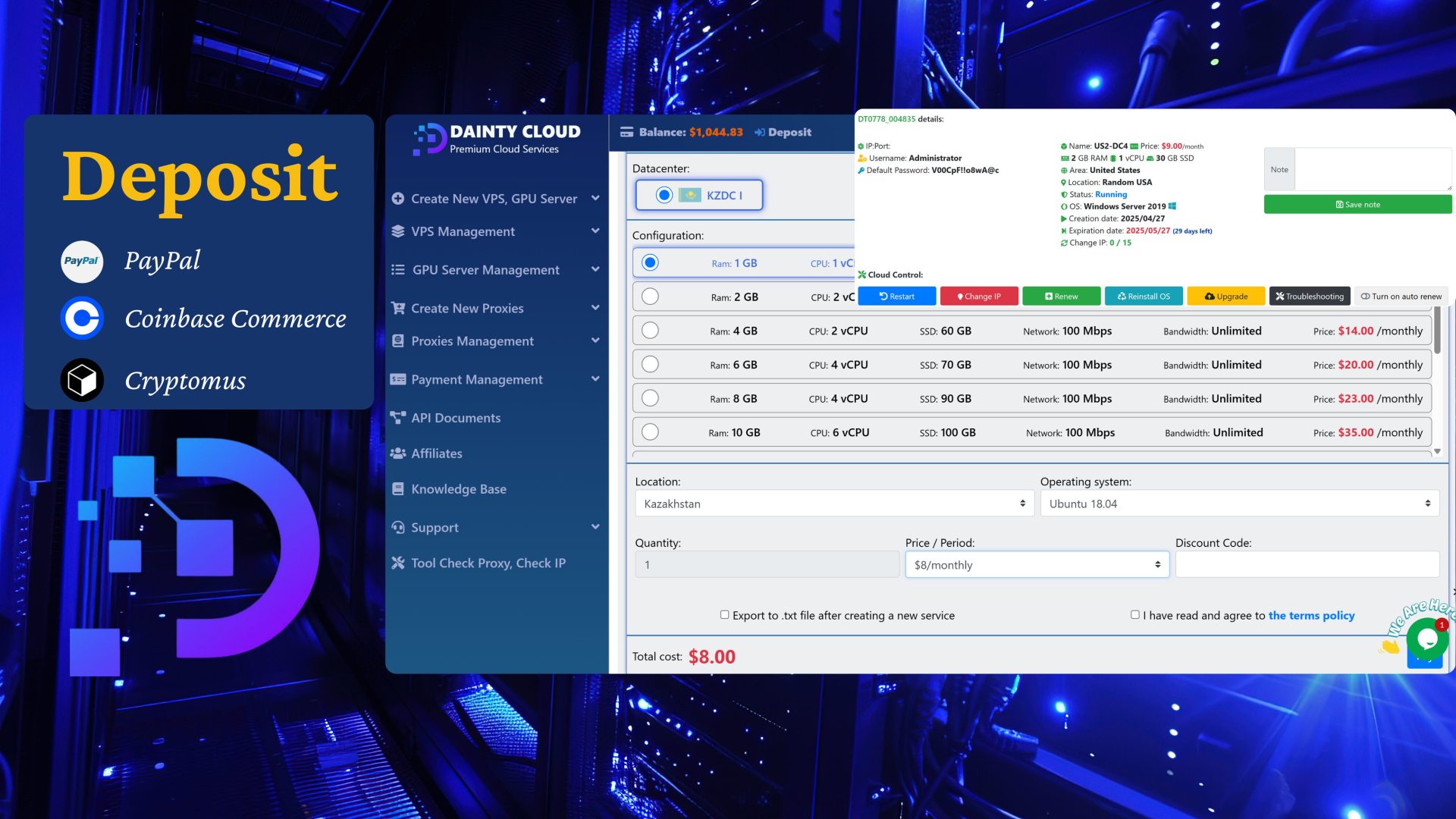Select the Ram 1 GB configuration radio

pyautogui.click(x=650, y=263)
